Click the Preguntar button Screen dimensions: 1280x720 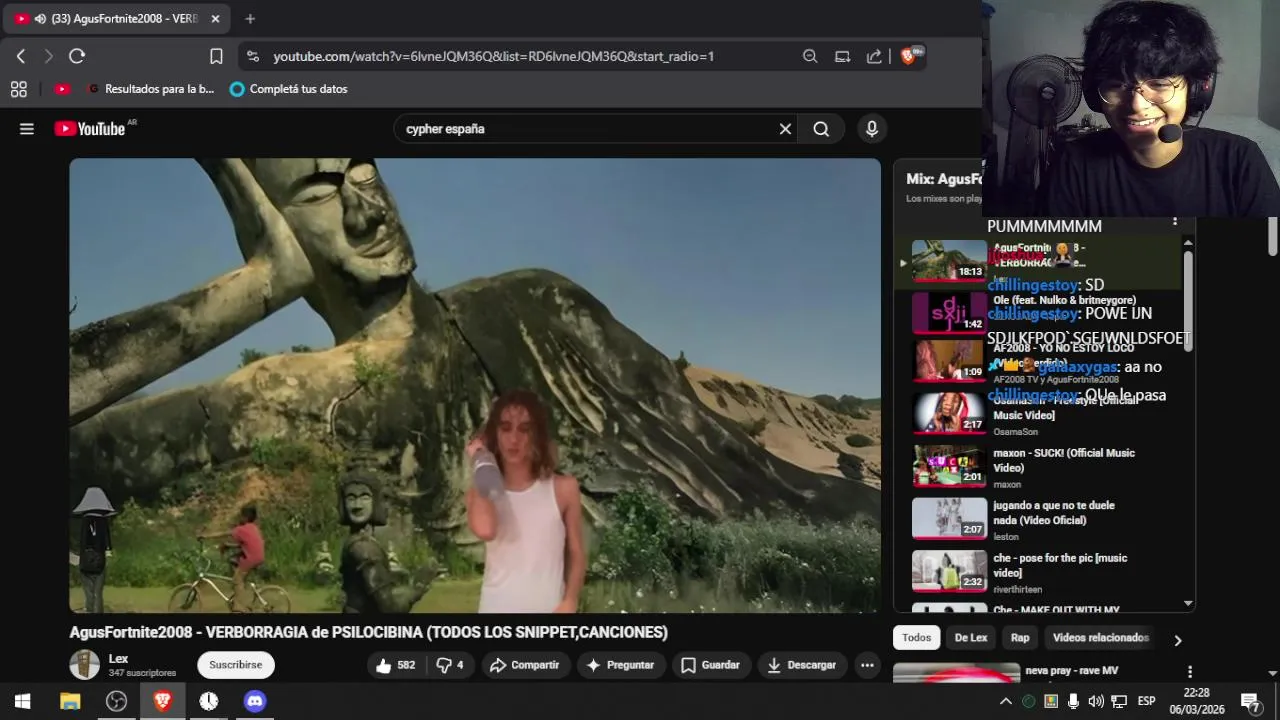point(620,665)
